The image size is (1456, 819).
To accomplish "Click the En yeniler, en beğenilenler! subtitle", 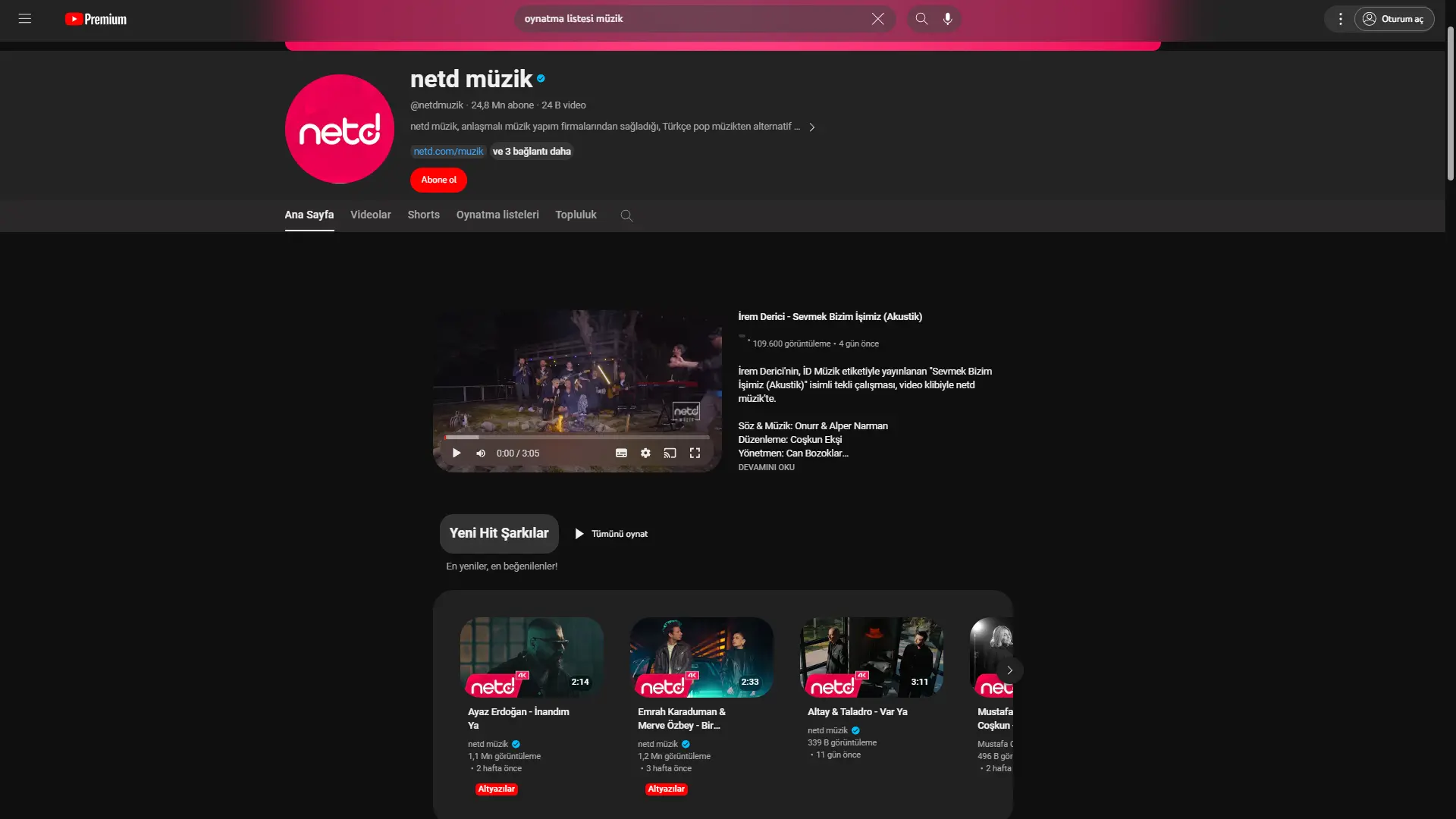I will (x=501, y=566).
